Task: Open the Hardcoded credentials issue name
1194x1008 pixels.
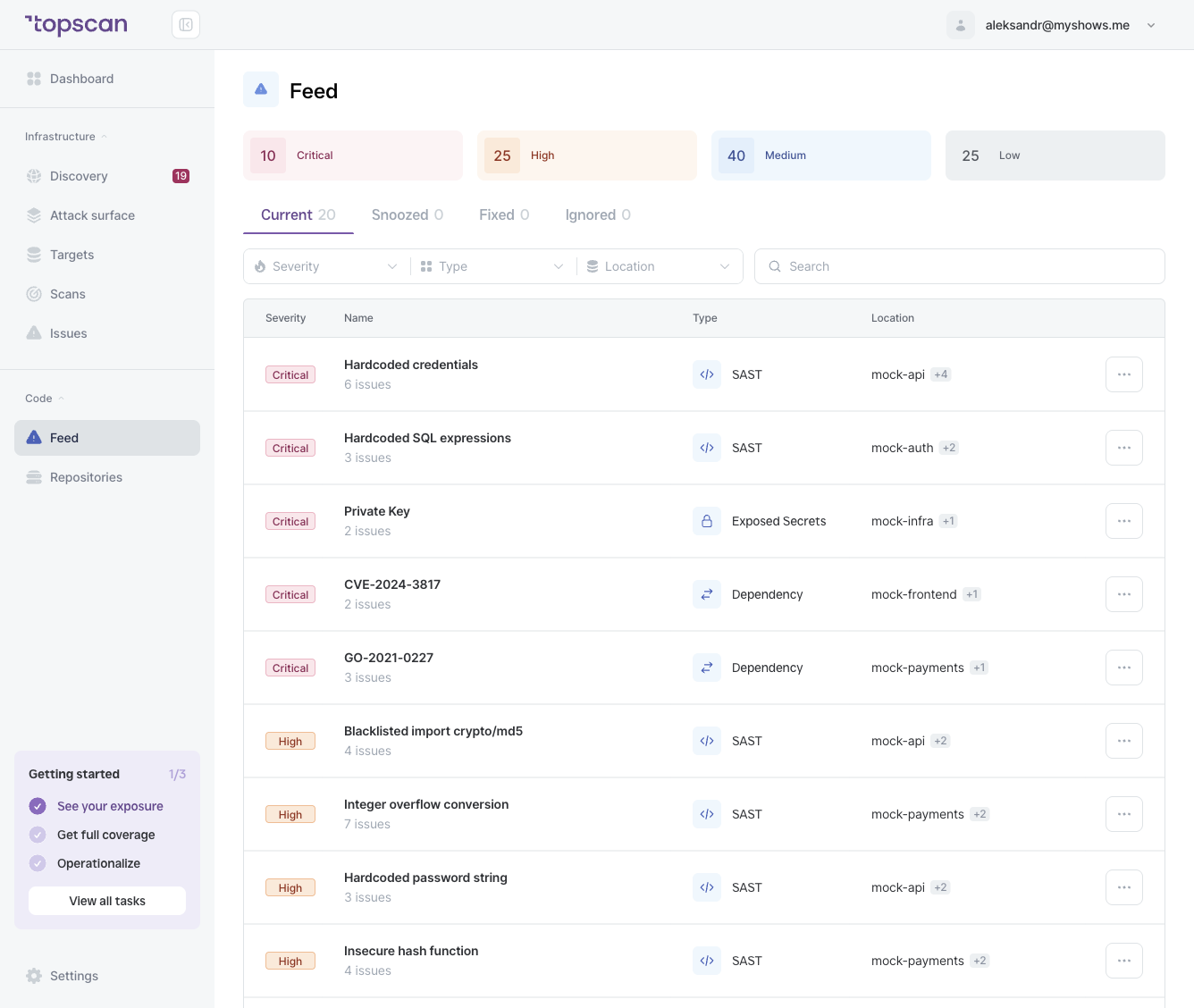Action: pyautogui.click(x=411, y=365)
